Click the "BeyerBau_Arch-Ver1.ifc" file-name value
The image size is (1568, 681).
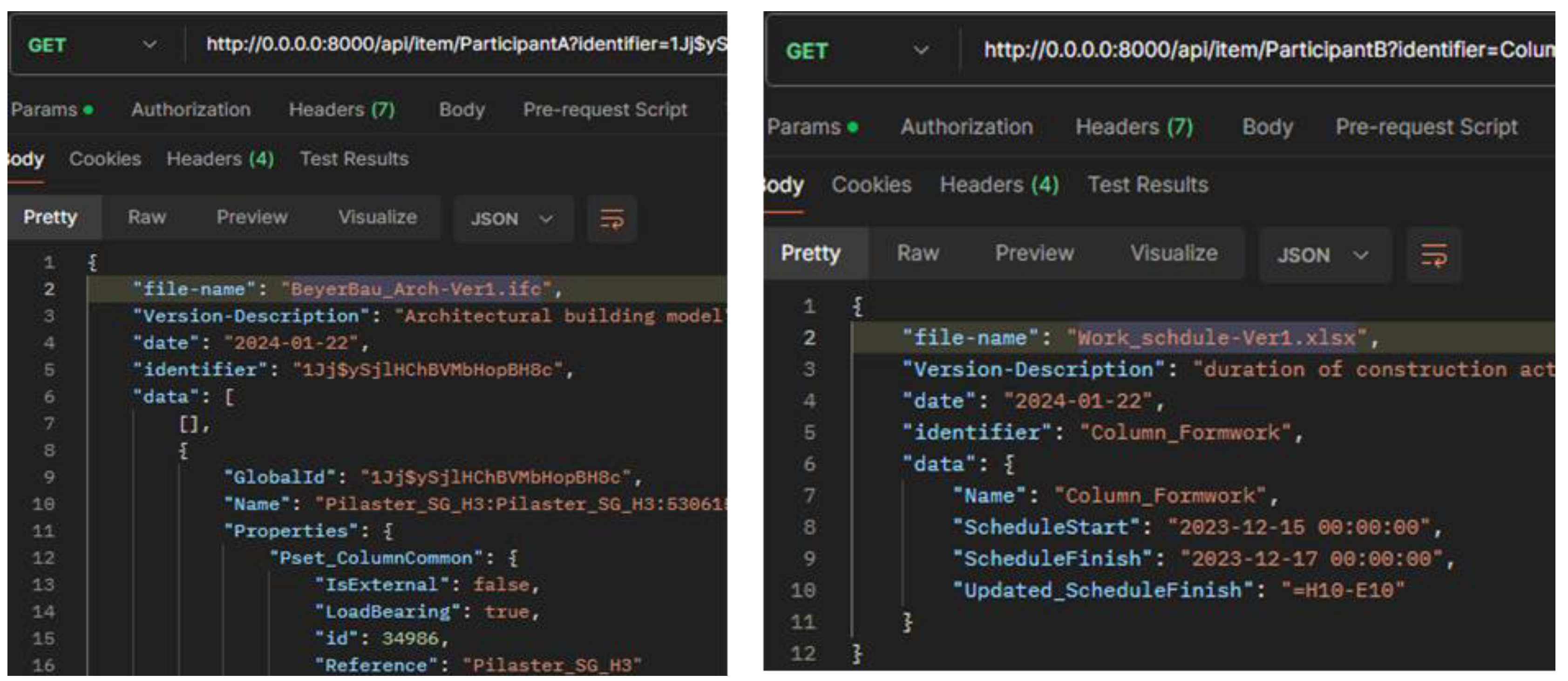417,289
